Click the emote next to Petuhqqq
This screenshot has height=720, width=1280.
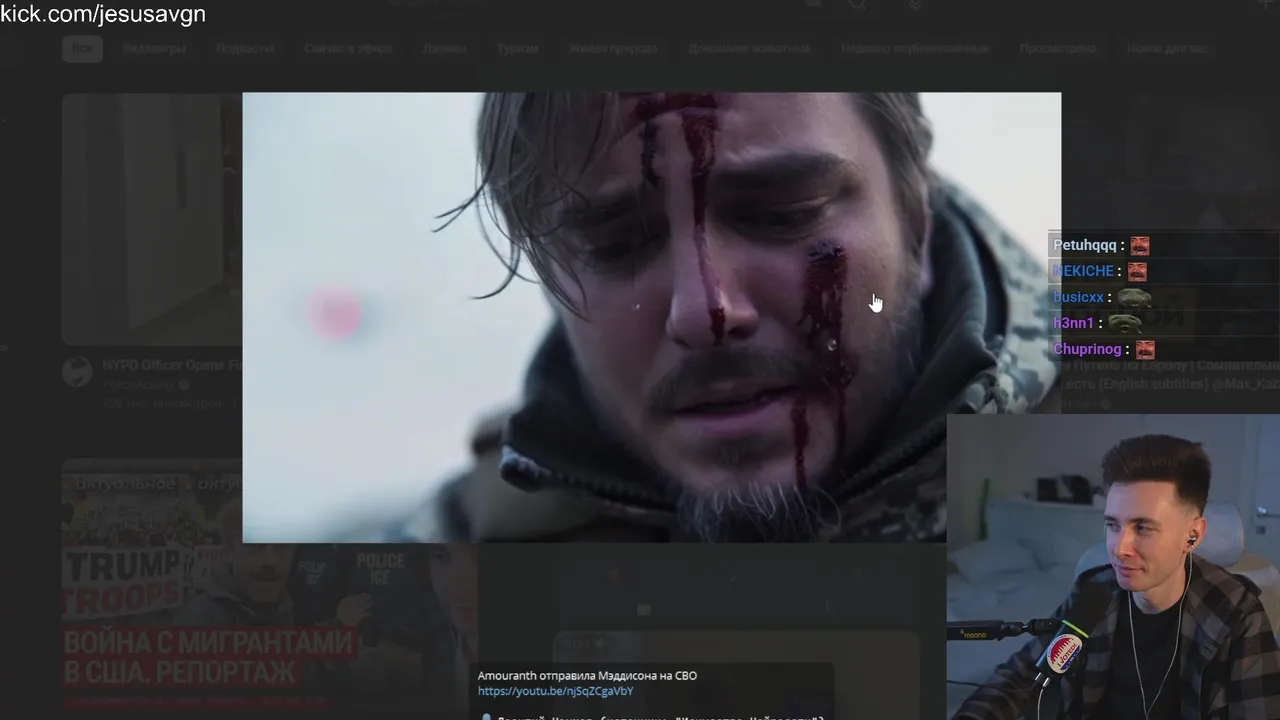point(1140,245)
